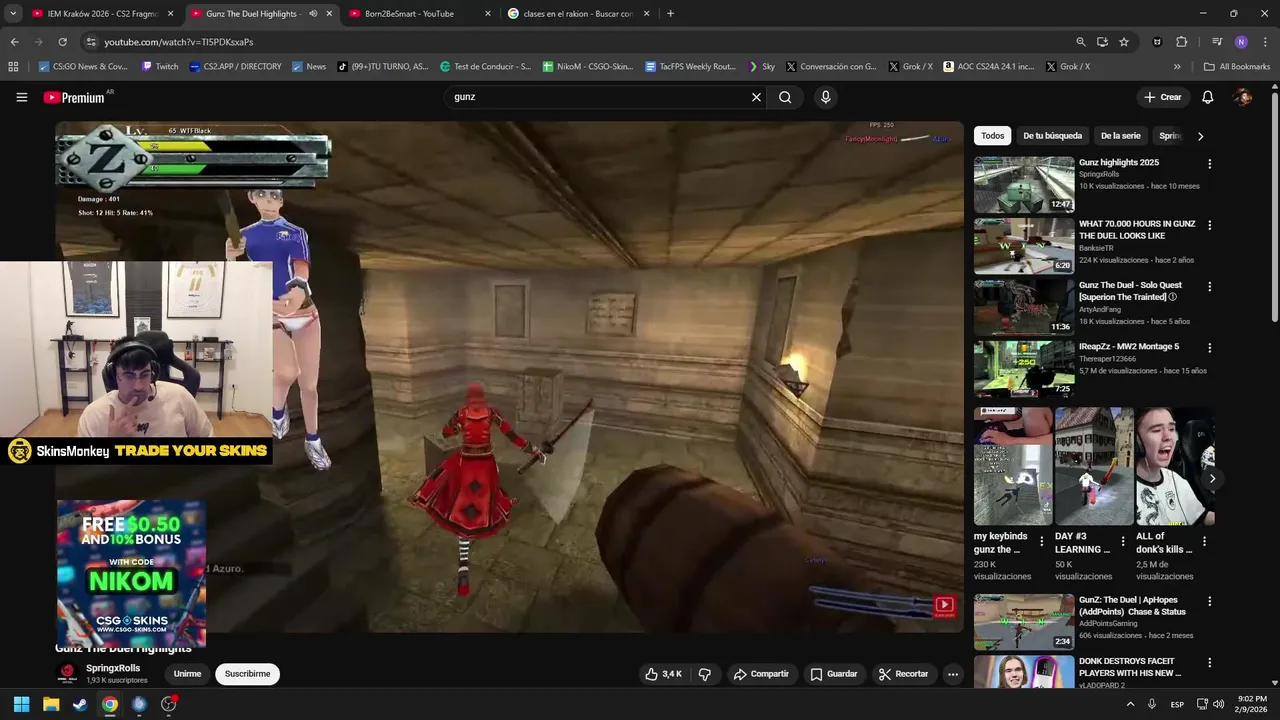Clip the video with Recortar
This screenshot has height=720, width=1280.
click(903, 674)
